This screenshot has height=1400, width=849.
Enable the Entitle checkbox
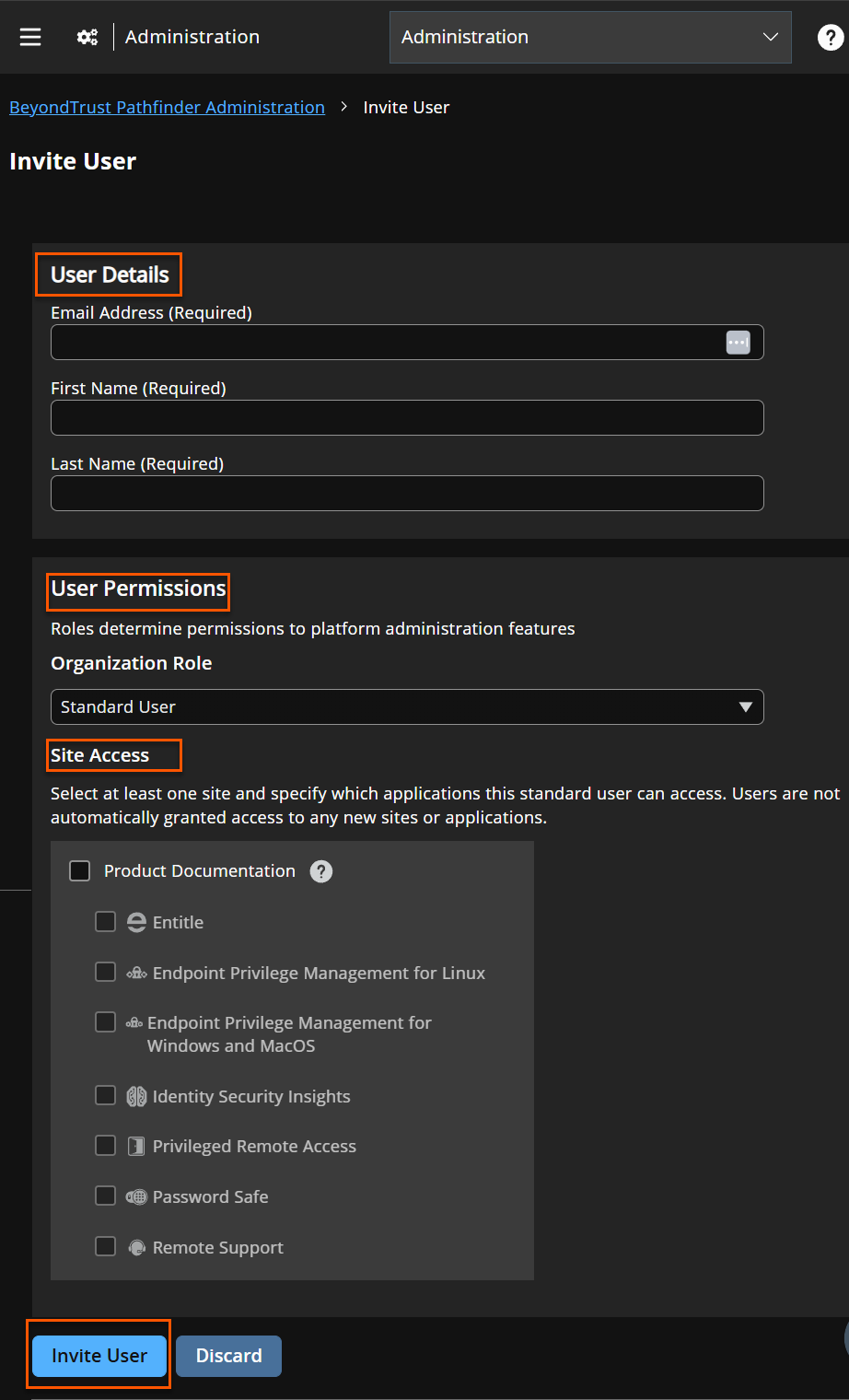coord(106,921)
